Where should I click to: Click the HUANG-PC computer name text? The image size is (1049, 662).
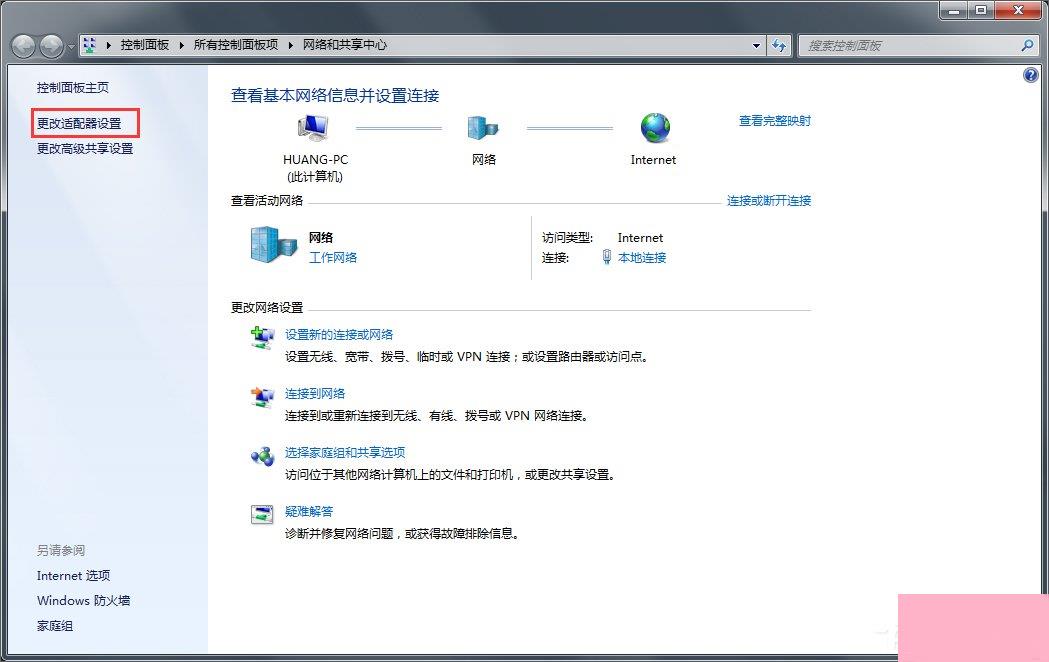click(x=315, y=160)
